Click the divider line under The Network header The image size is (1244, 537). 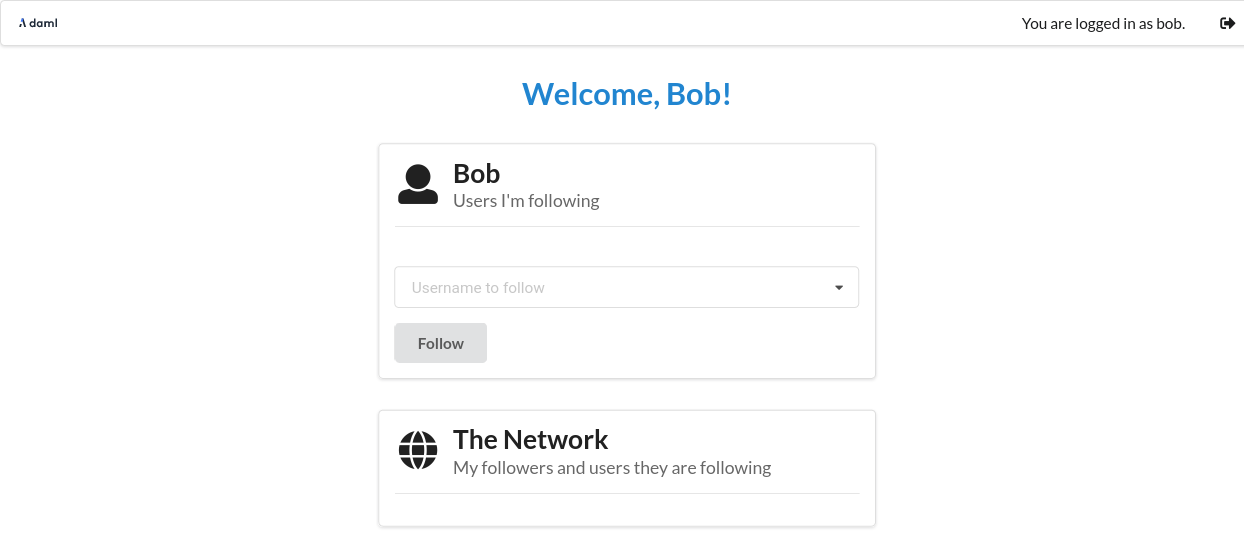point(626,493)
